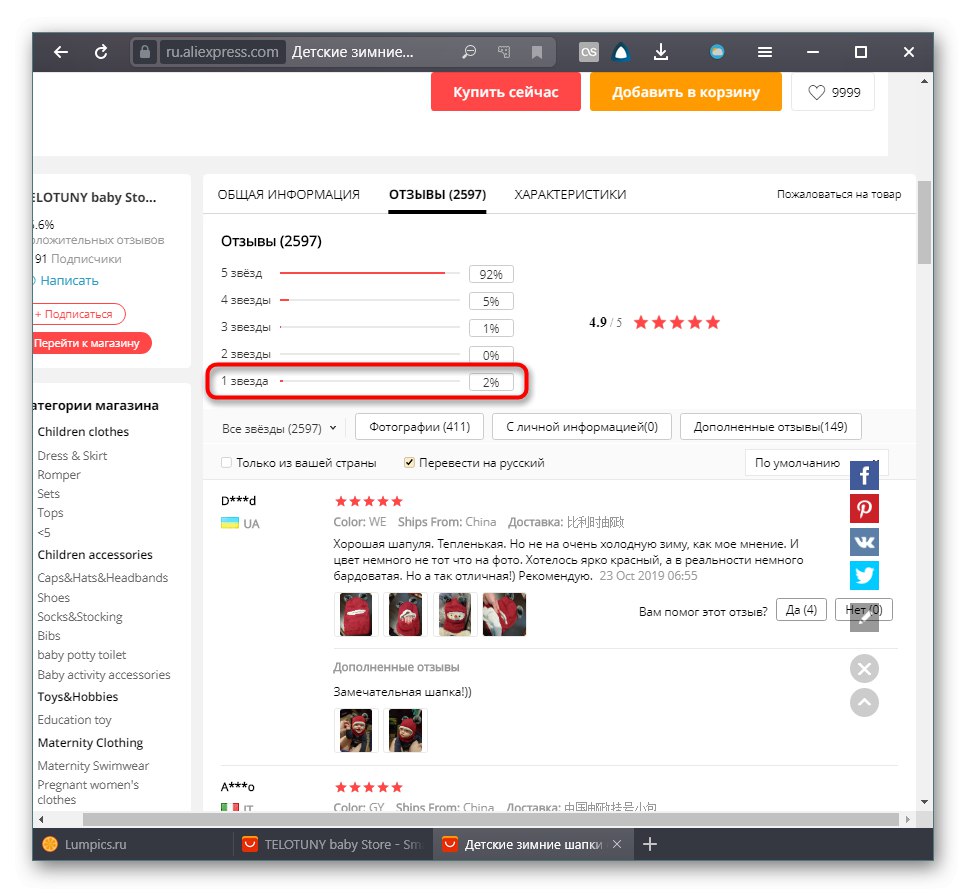This screenshot has width=966, height=893.
Task: Share the product on VK
Action: click(864, 542)
